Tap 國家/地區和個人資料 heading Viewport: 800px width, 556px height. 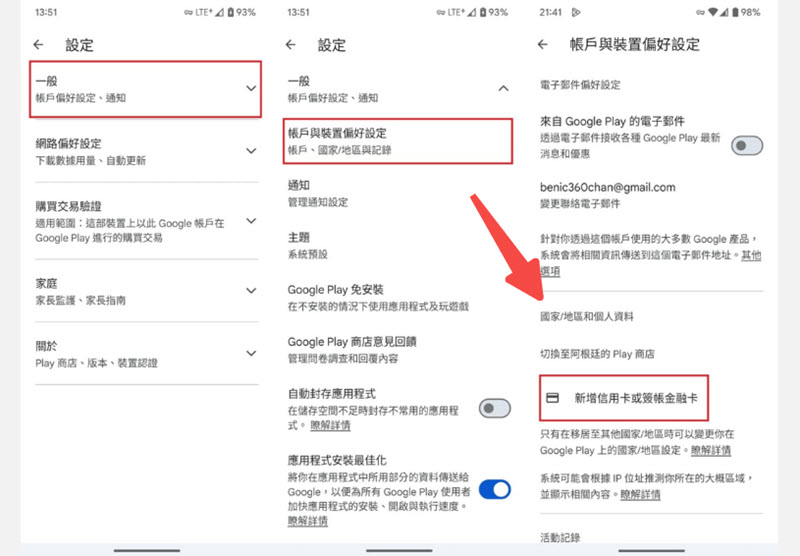point(587,317)
